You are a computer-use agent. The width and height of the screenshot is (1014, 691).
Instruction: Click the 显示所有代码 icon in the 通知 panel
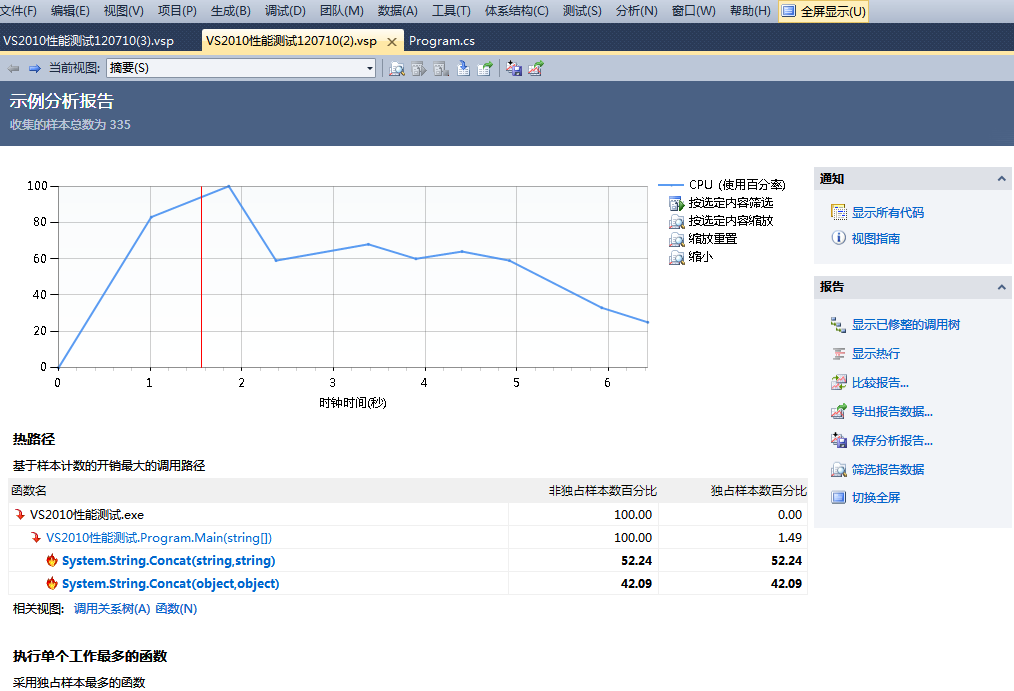[838, 213]
